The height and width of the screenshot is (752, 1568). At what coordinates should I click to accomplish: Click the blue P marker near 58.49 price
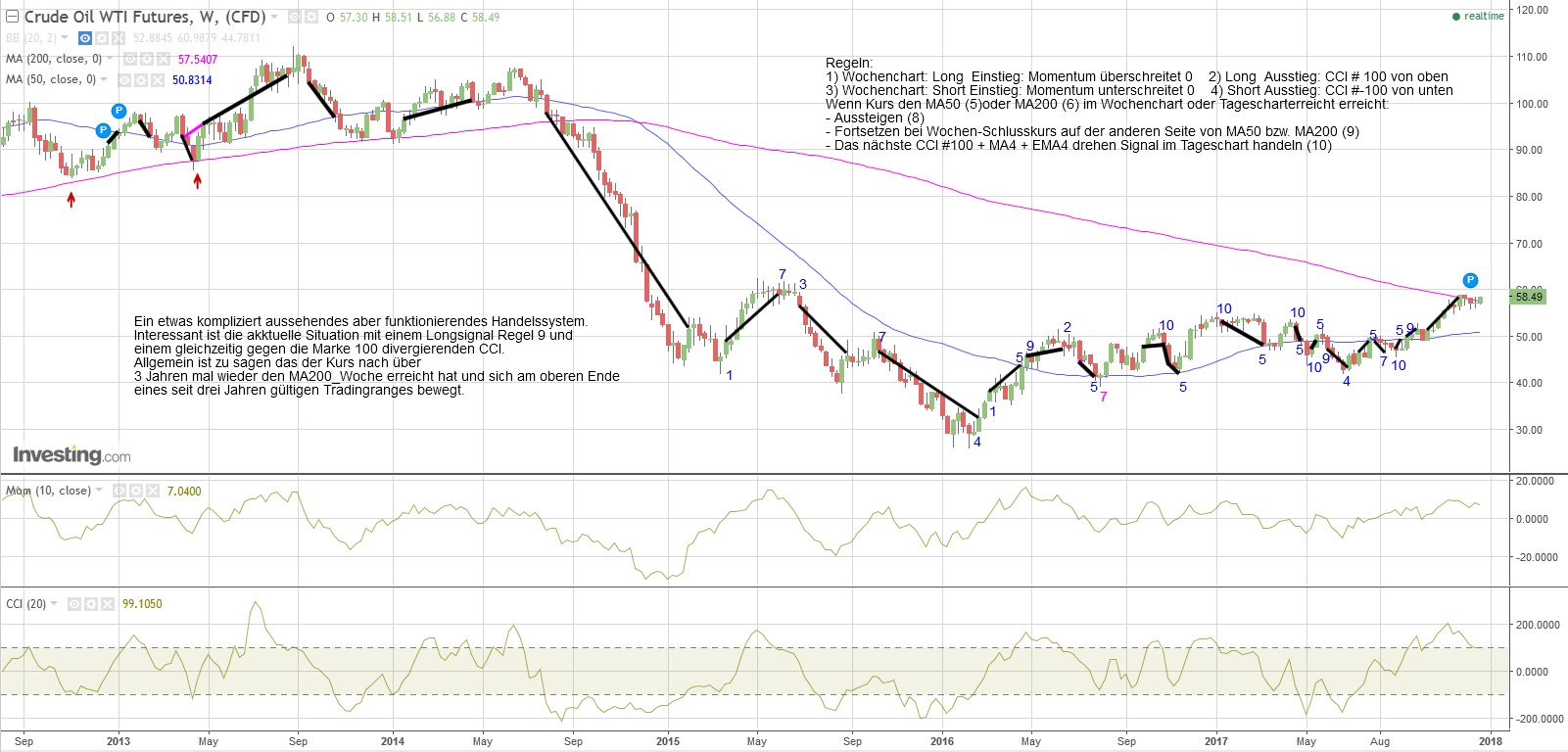[x=1469, y=280]
